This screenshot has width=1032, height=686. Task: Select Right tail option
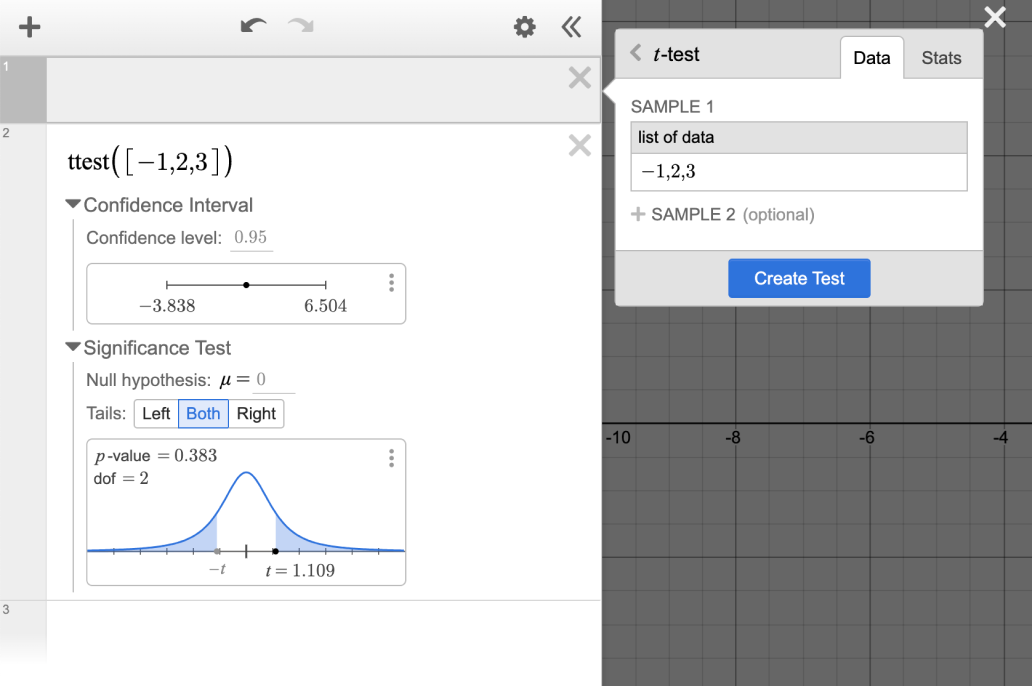(256, 414)
